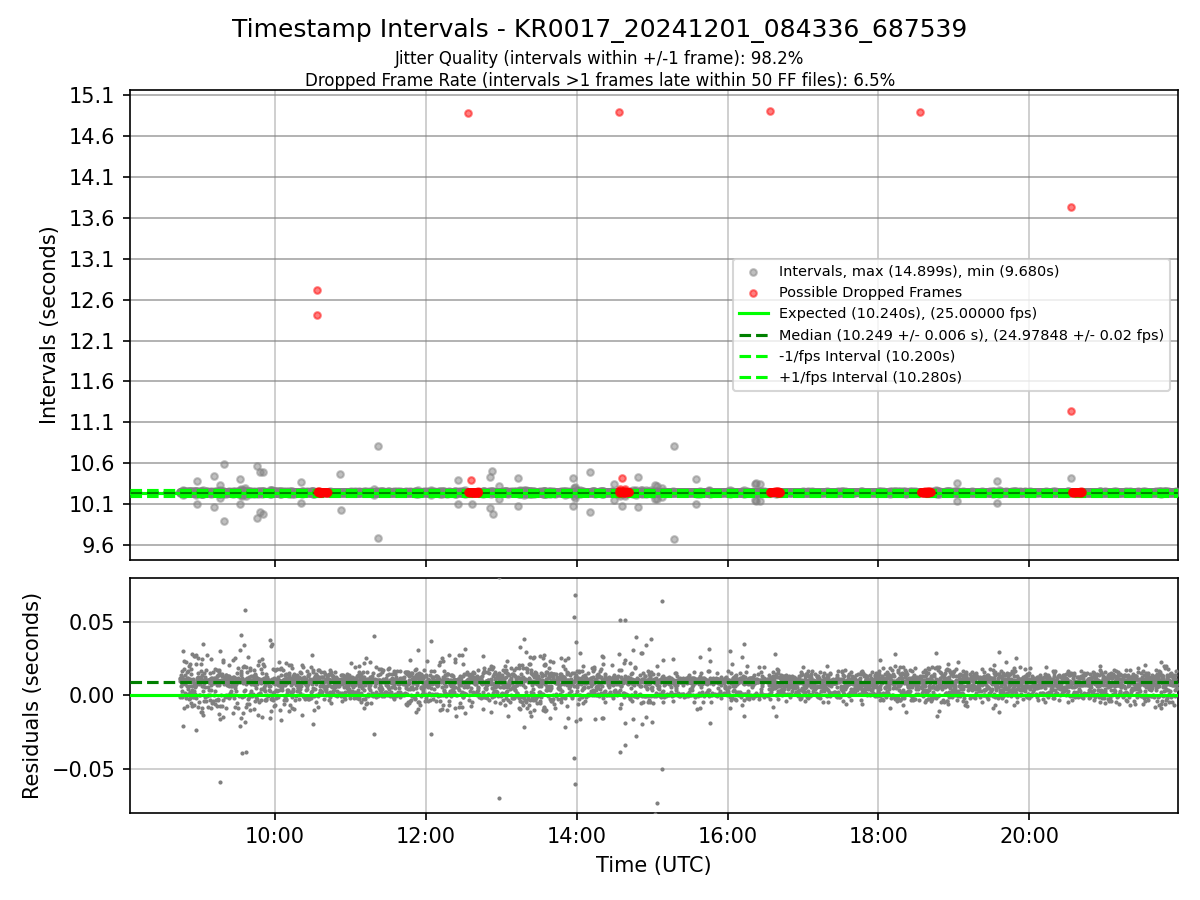Viewport: 1200px width, 900px height.
Task: Click legend entry '+1/fps Interval (10.280s)'
Action: click(870, 378)
